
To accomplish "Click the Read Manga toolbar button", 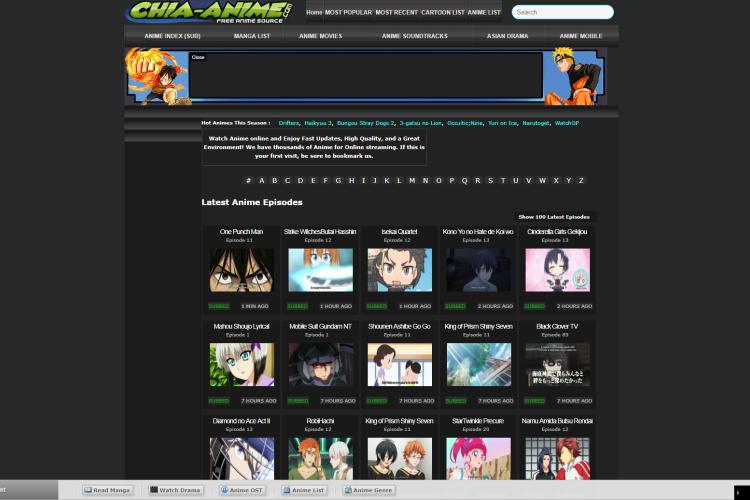I will tap(107, 490).
